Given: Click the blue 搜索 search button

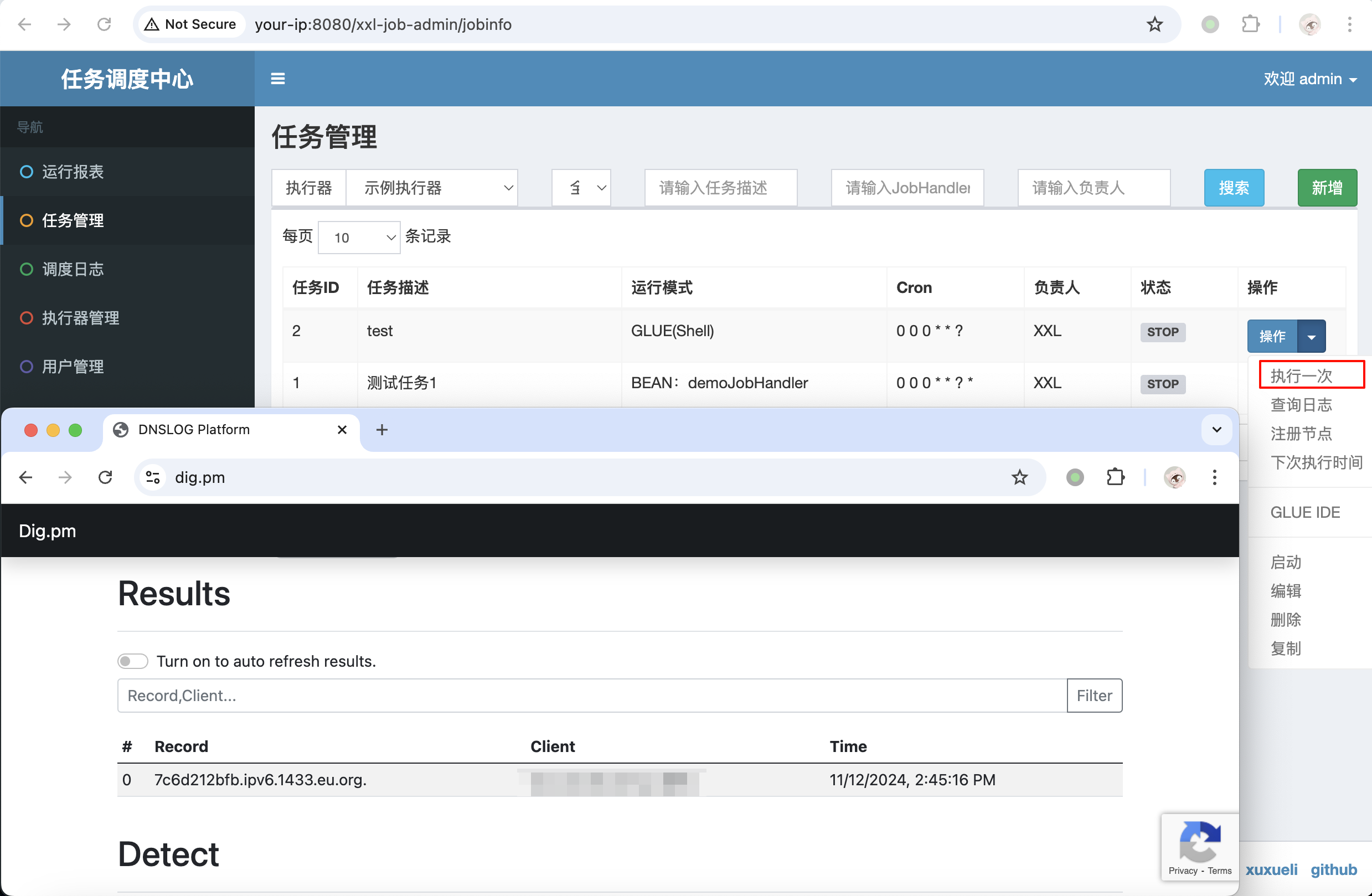Looking at the screenshot, I should click(x=1234, y=188).
